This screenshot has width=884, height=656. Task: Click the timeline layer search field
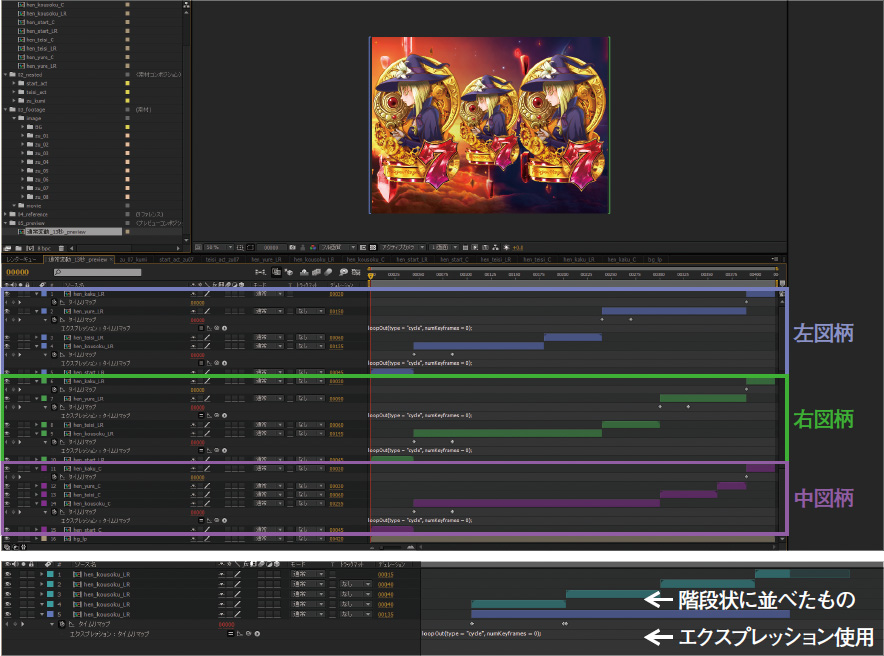[97, 272]
